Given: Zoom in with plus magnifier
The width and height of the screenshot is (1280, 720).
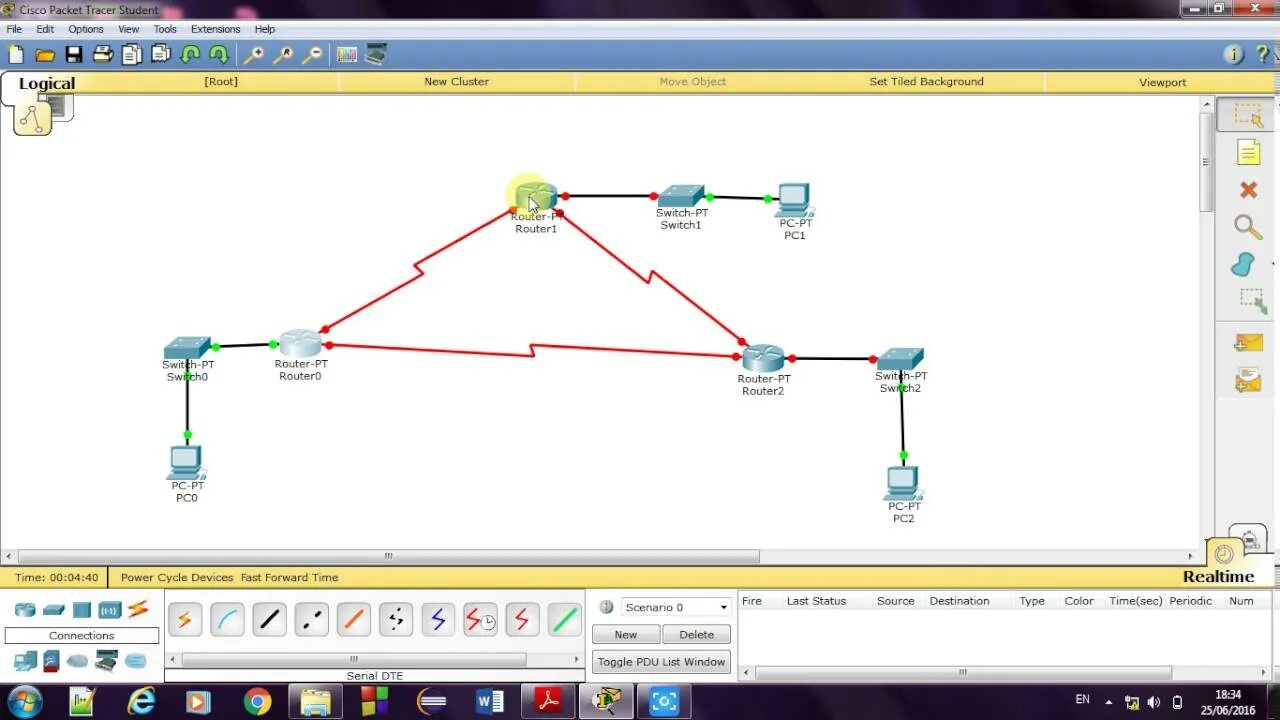Looking at the screenshot, I should point(254,55).
